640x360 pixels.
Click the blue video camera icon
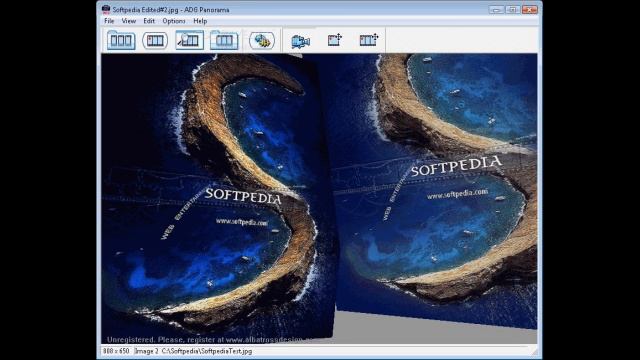point(301,41)
